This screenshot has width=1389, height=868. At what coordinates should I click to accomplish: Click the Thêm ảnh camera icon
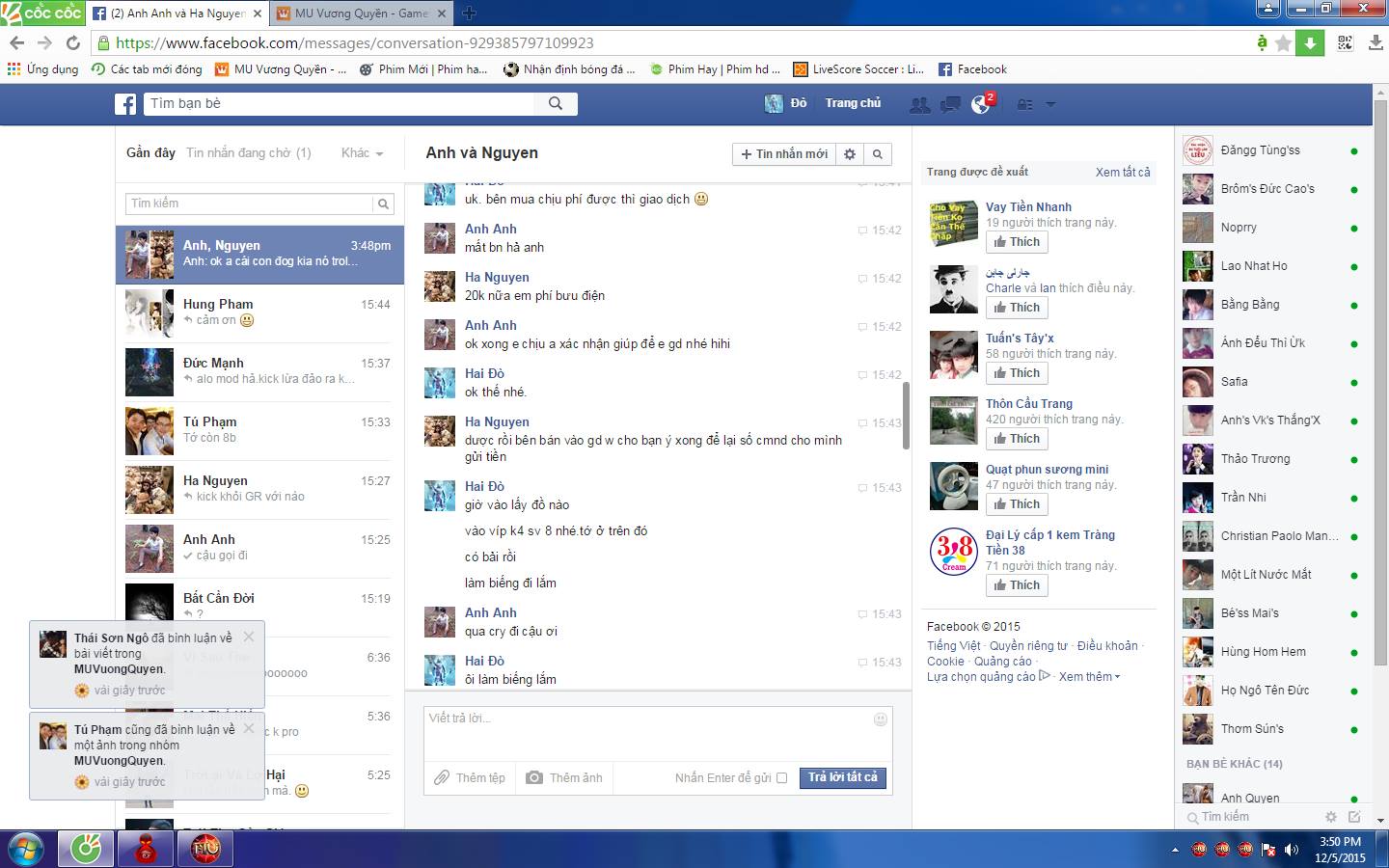pos(534,777)
